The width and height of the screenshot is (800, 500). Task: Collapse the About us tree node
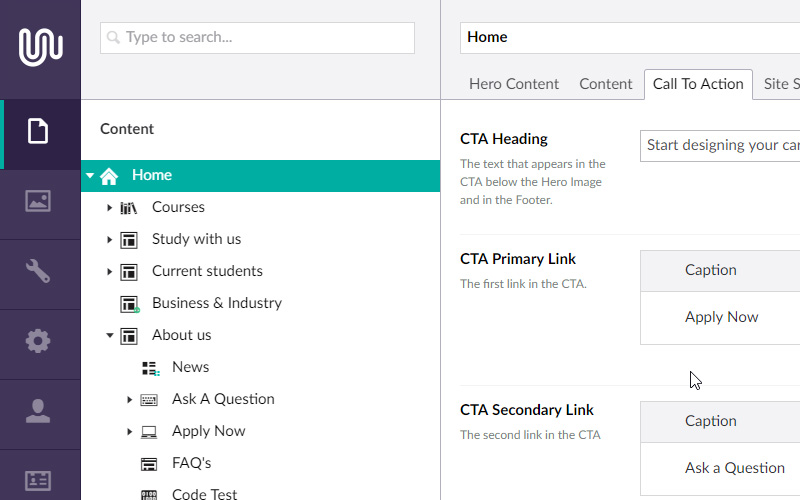[109, 336]
